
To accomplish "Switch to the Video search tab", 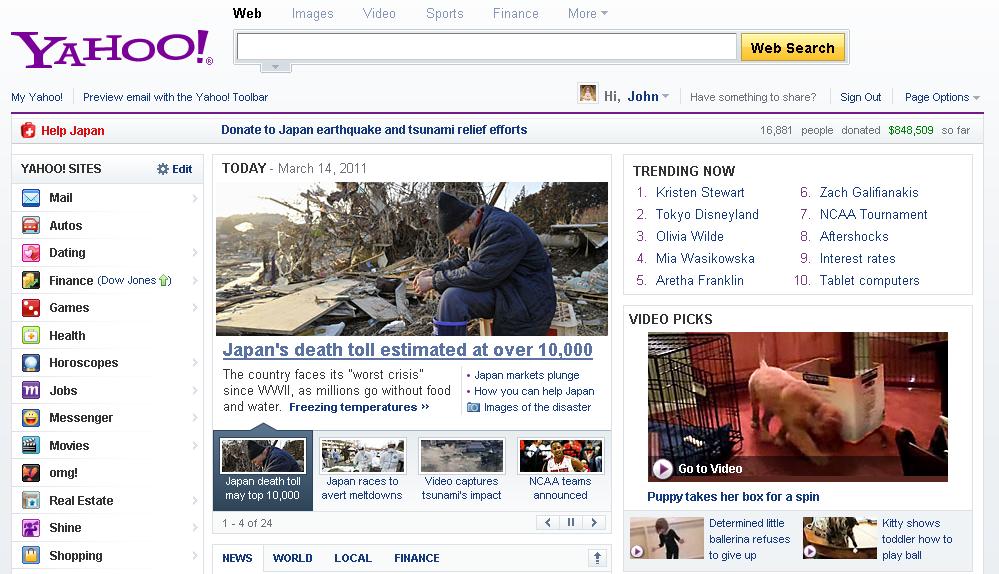I will [x=379, y=13].
